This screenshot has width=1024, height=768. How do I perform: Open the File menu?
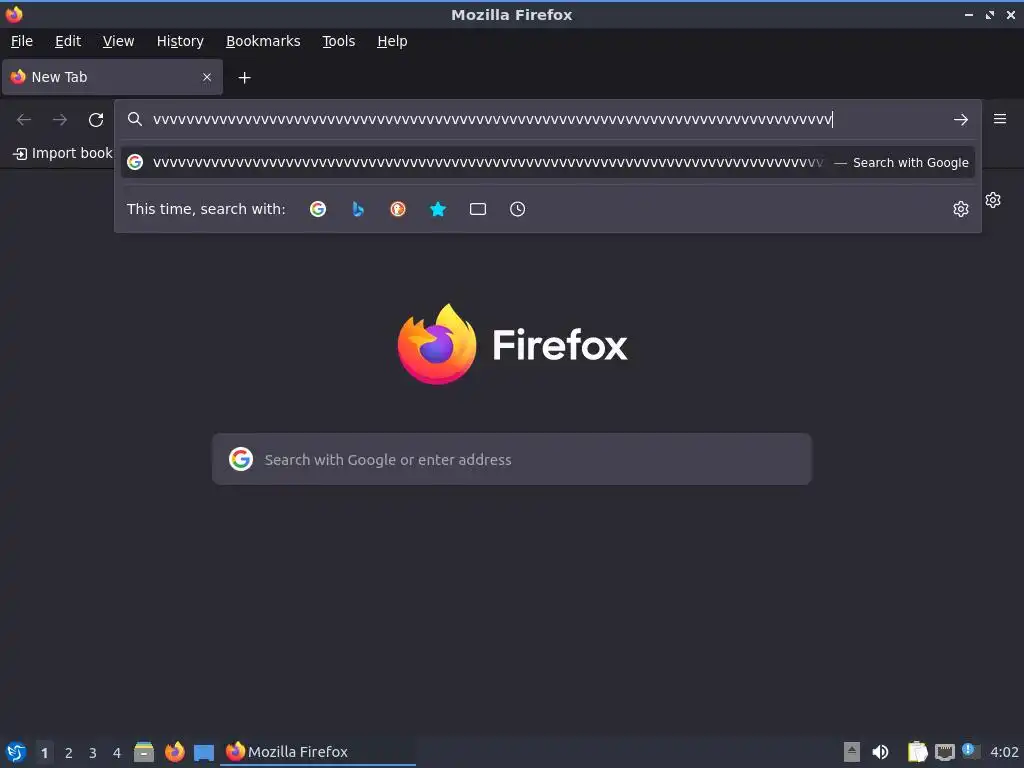click(22, 41)
